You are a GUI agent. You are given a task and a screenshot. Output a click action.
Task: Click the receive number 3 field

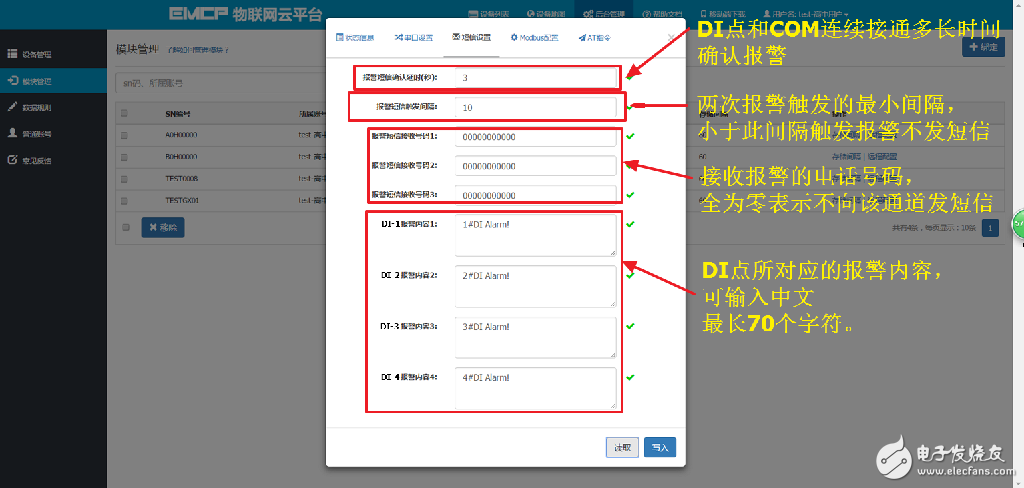536,194
